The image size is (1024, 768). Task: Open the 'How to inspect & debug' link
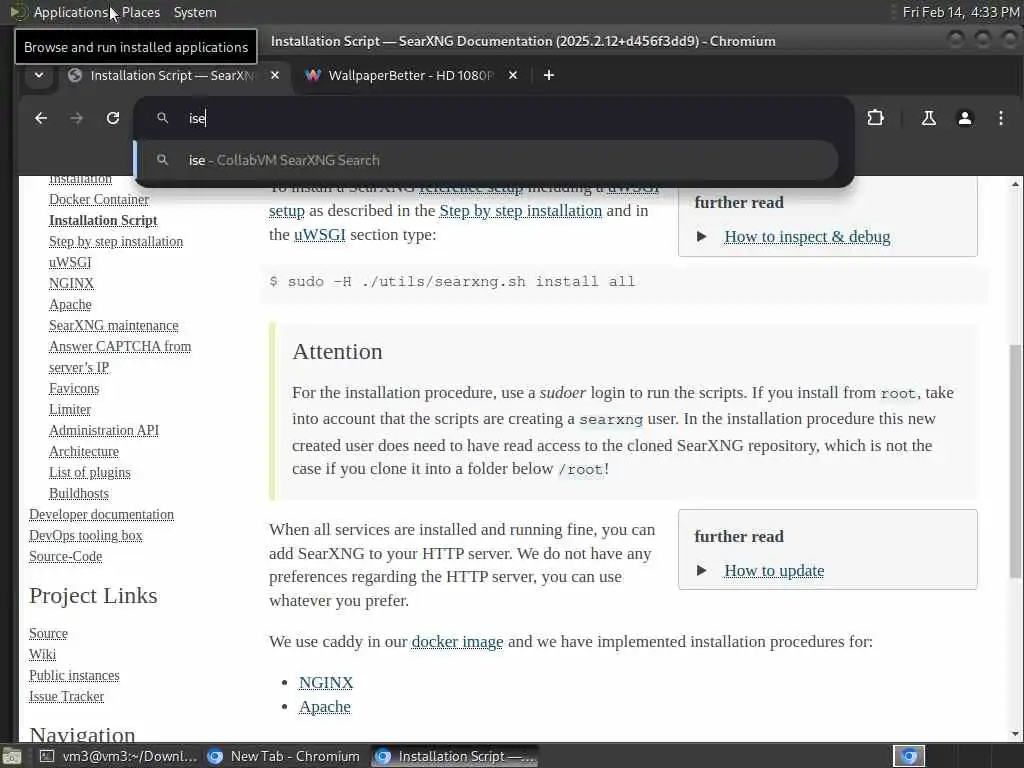(807, 236)
